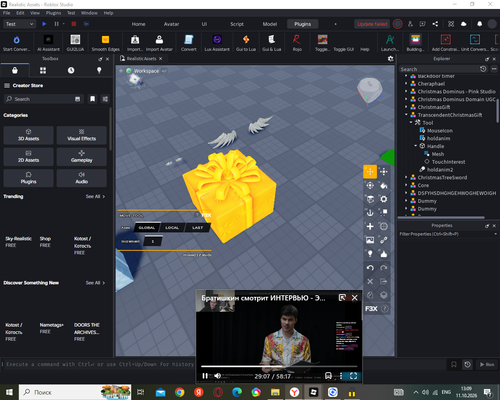This screenshot has width=500, height=400.
Task: Toggle Toolbox search filter options
Action: point(105,99)
